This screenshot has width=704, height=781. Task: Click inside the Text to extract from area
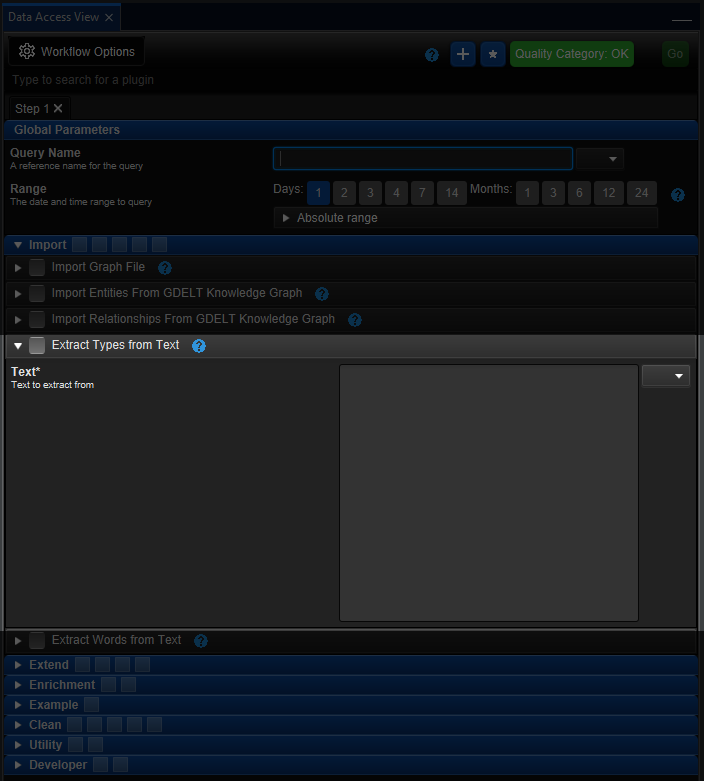coord(489,493)
